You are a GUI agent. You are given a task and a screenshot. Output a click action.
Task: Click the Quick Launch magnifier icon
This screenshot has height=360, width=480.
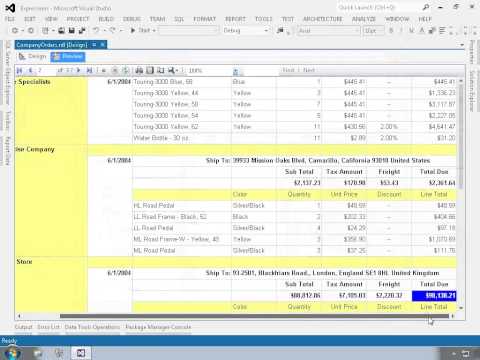pyautogui.click(x=426, y=7)
